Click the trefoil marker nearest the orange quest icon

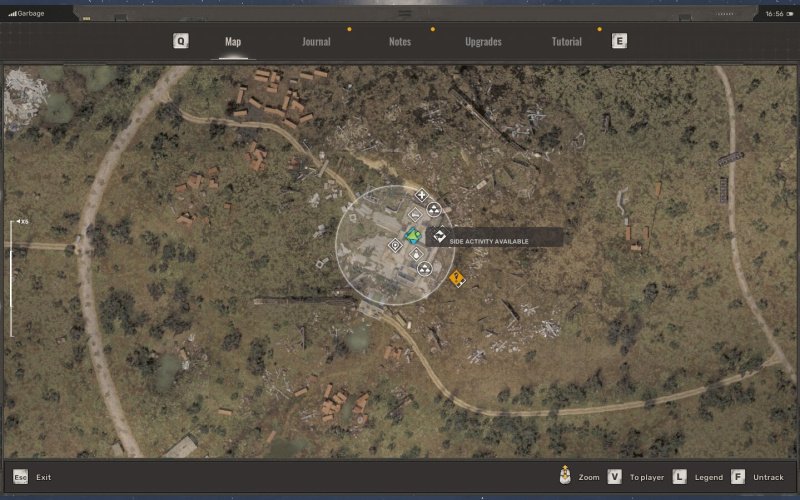point(424,268)
